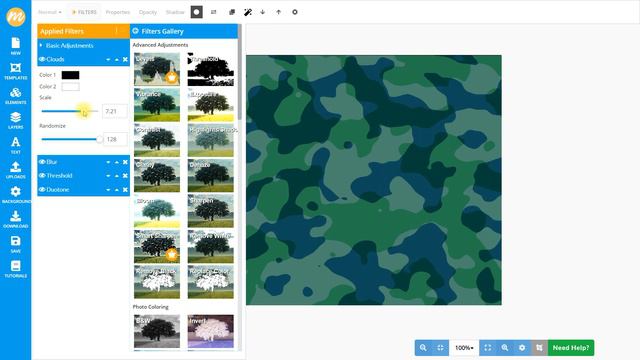Open the NEW document sidebar item
The height and width of the screenshot is (360, 640).
pyautogui.click(x=16, y=46)
